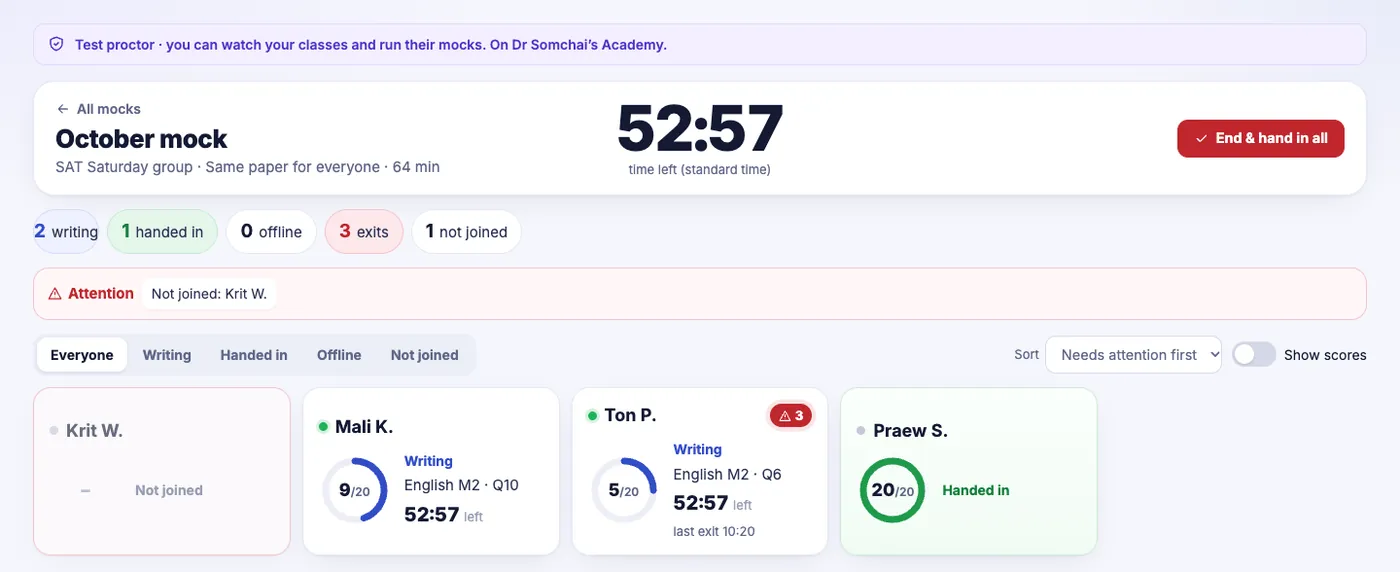Click the warning triangle next to Attention
1400x572 pixels.
pyautogui.click(x=55, y=294)
